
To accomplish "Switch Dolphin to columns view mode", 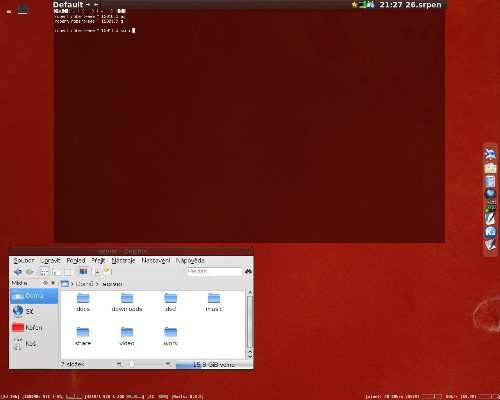I will tap(68, 272).
